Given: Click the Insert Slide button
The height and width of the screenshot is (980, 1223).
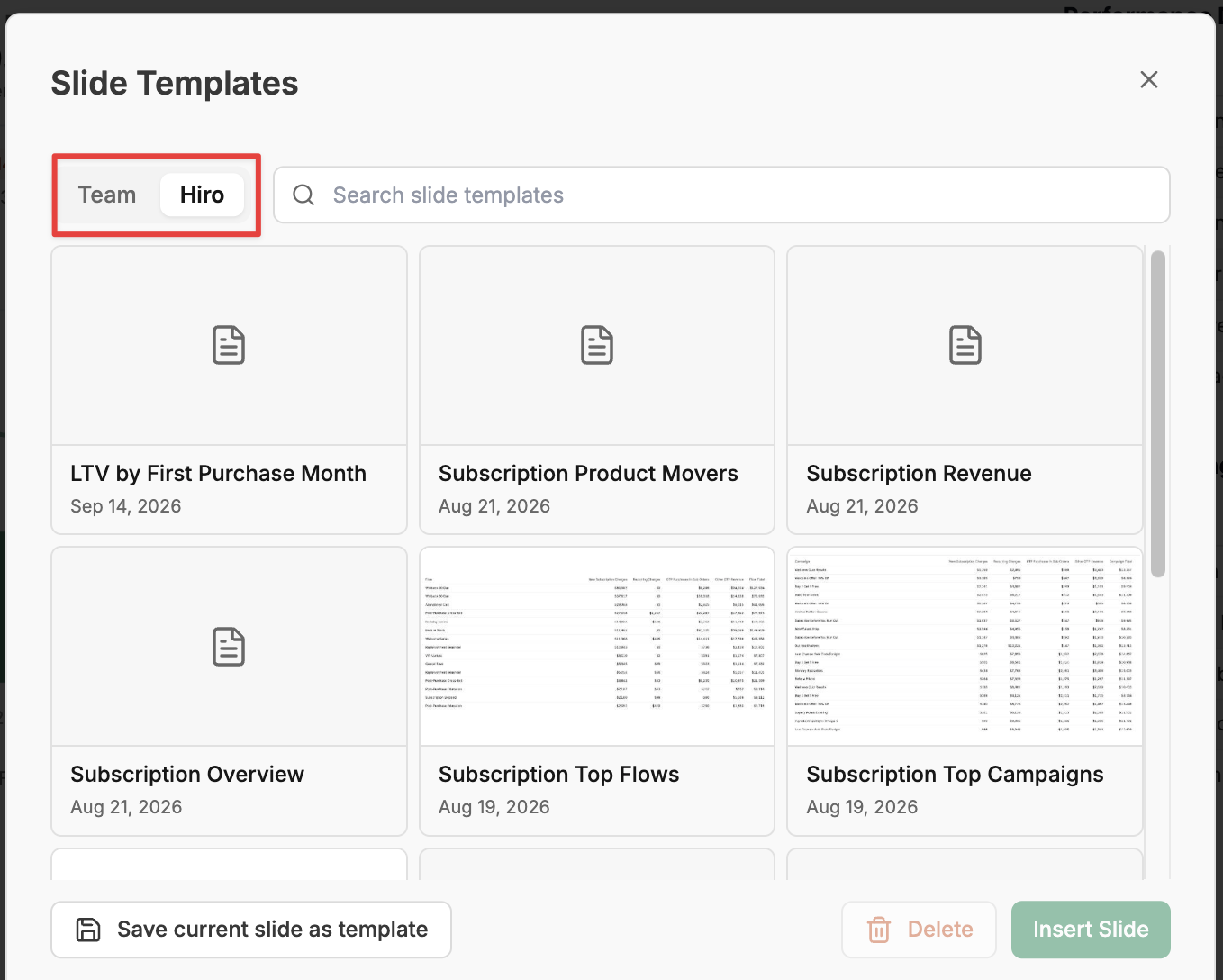Looking at the screenshot, I should point(1091,930).
